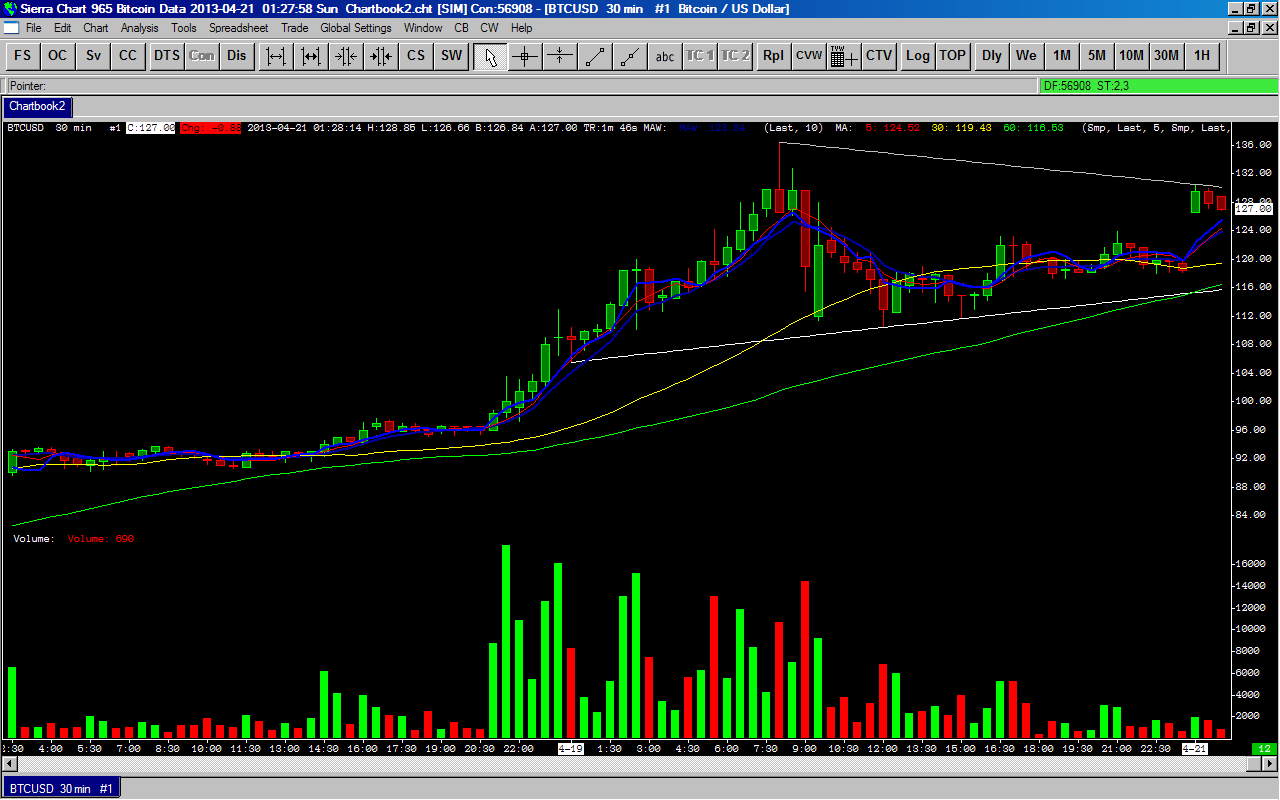Set chart period to 1M

[x=1061, y=56]
